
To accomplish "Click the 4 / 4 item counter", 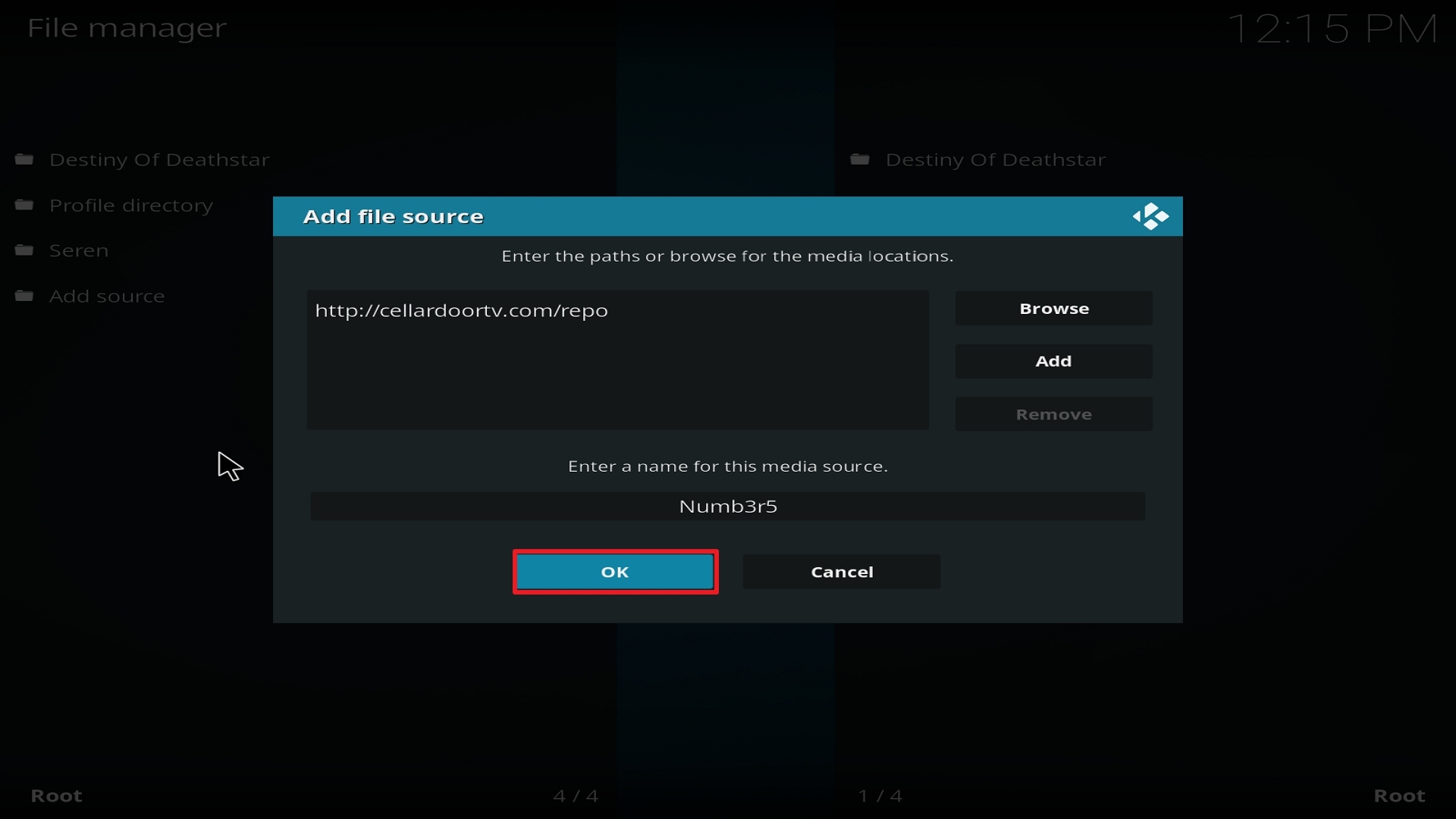I will (x=576, y=795).
